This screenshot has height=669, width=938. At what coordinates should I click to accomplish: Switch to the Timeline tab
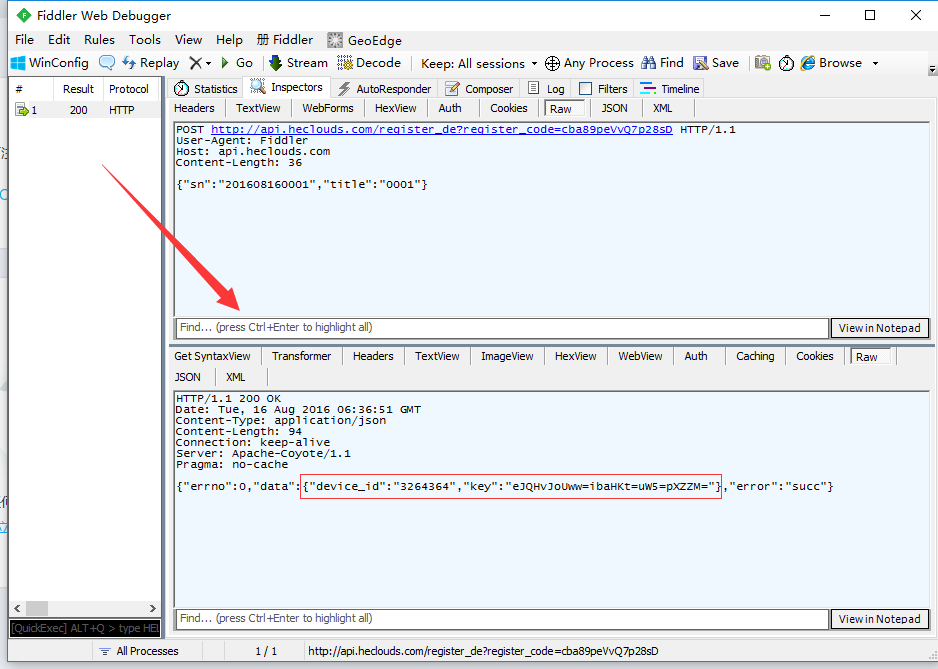[x=670, y=89]
